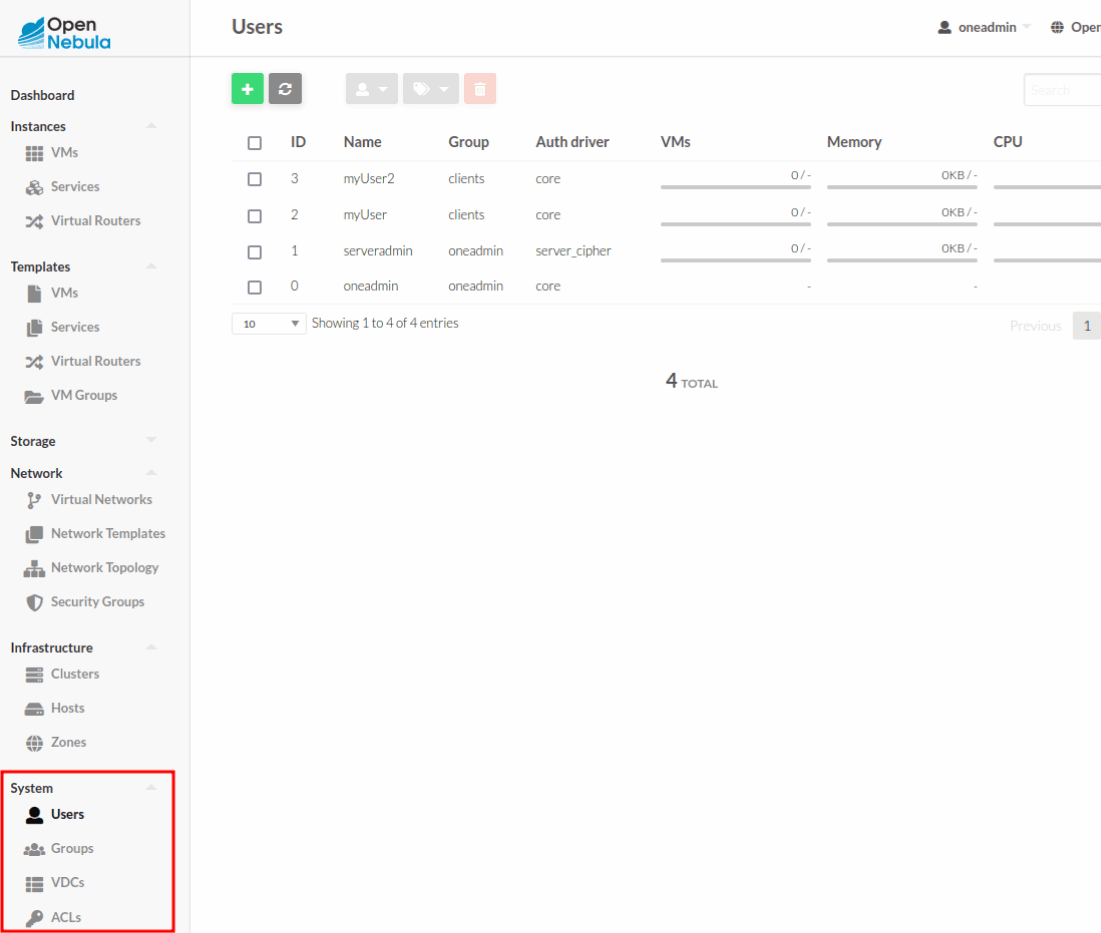Click the green plus create user button
The image size is (1101, 933).
point(247,89)
